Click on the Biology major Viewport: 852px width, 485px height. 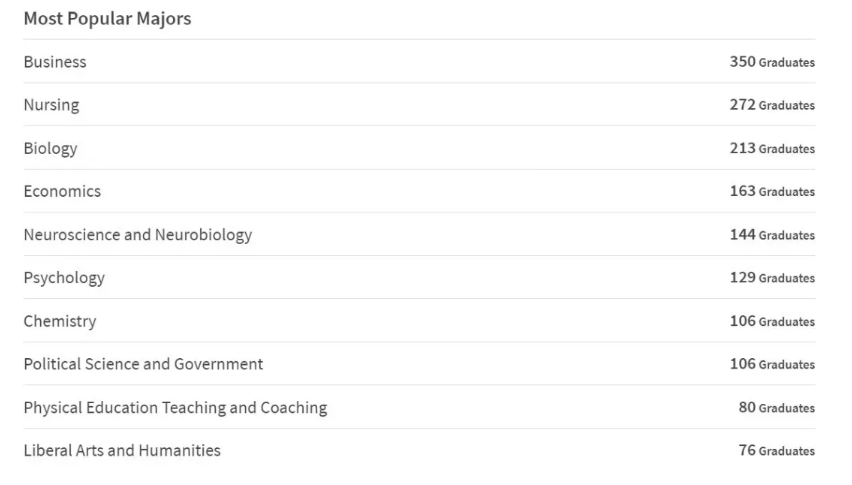point(50,148)
